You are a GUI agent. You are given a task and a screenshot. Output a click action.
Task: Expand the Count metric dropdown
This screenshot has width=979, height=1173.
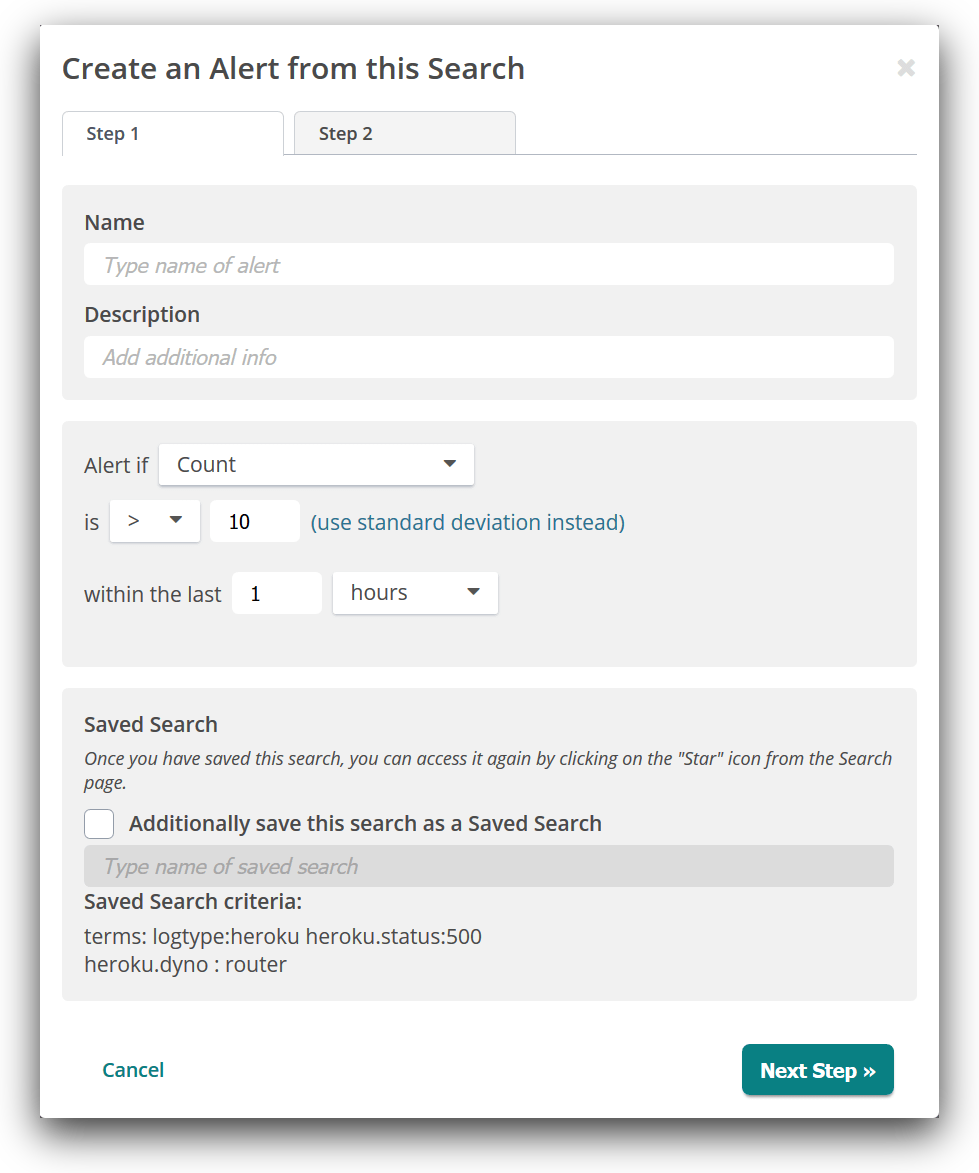point(316,465)
